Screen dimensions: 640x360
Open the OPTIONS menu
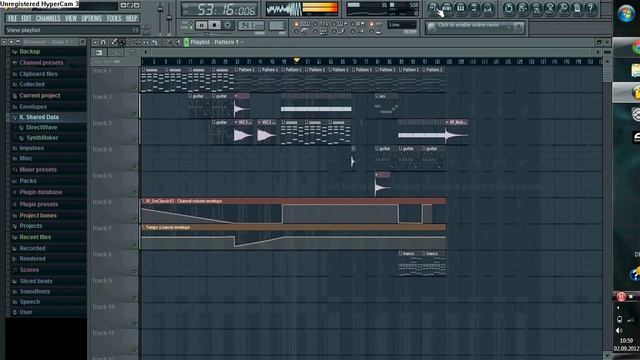[91, 18]
